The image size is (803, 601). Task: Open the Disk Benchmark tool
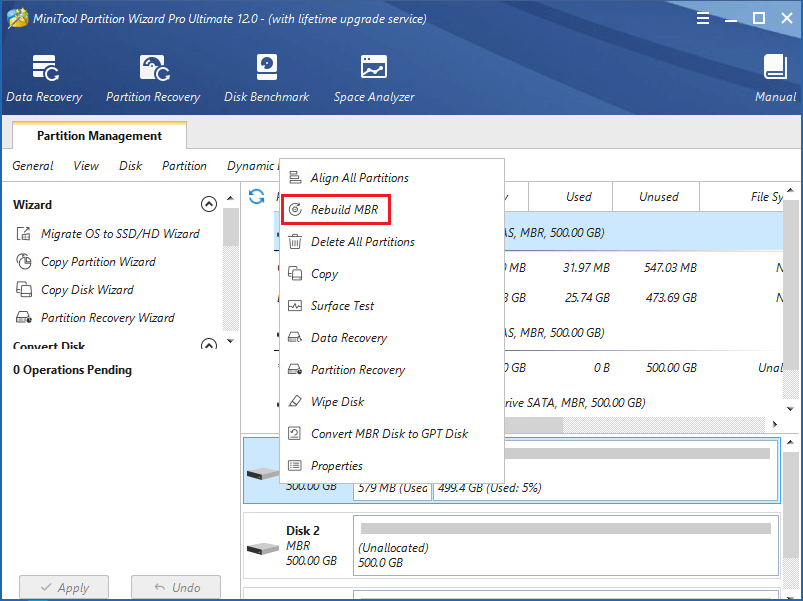(x=266, y=78)
